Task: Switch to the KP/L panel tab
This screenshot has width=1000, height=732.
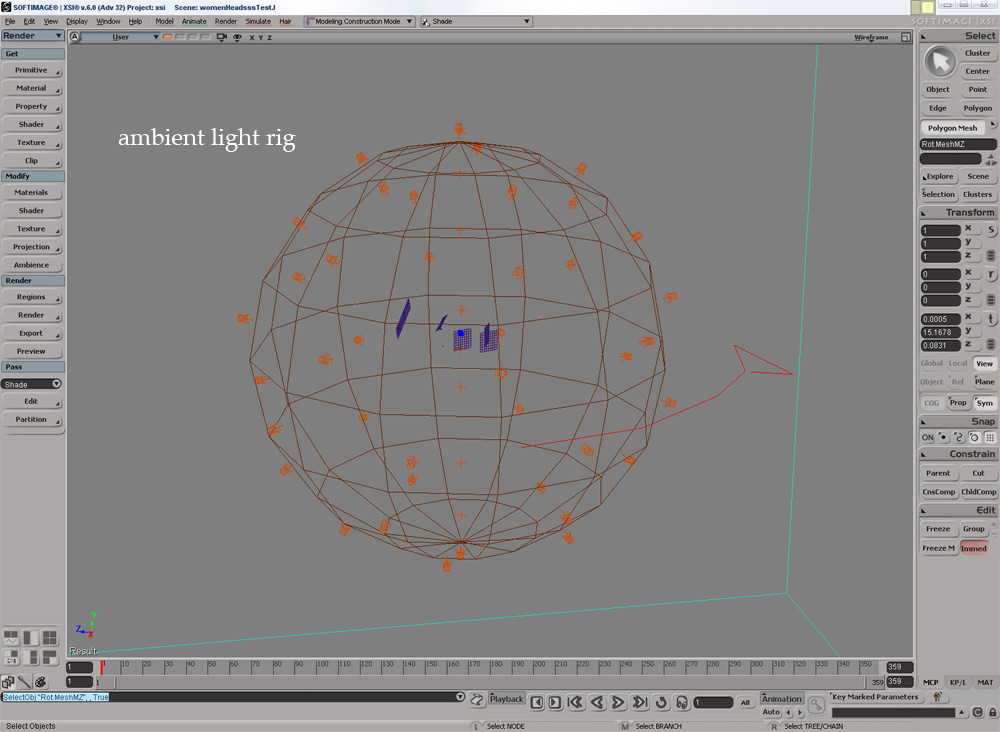Action: (x=958, y=682)
